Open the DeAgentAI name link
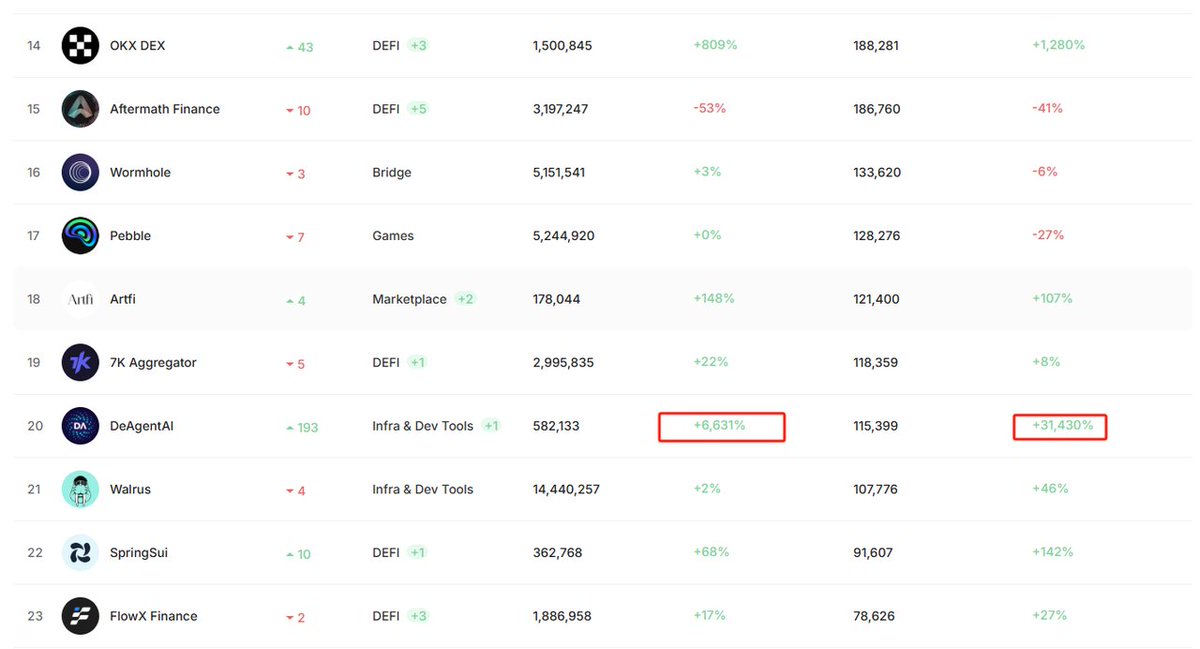Image resolution: width=1200 pixels, height=649 pixels. click(143, 426)
